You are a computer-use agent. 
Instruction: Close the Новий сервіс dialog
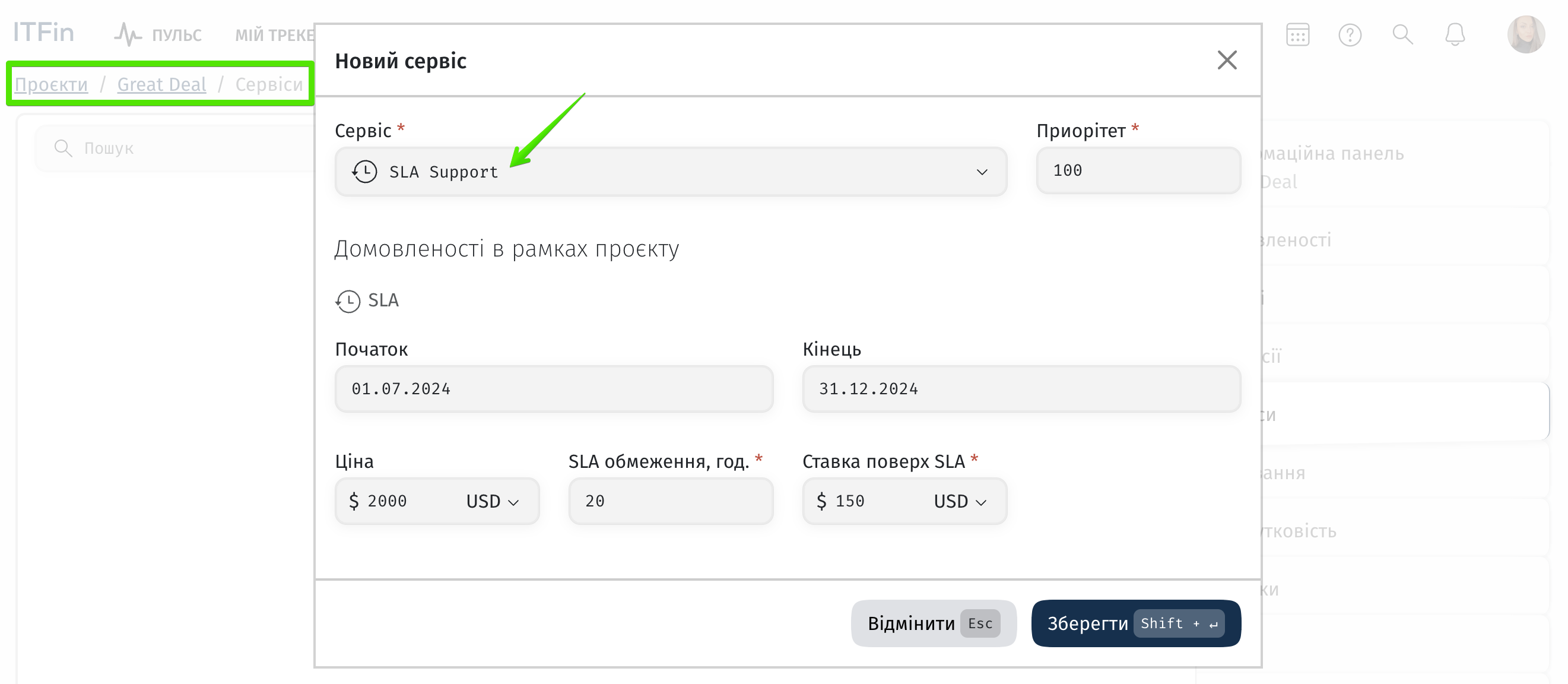tap(1227, 61)
